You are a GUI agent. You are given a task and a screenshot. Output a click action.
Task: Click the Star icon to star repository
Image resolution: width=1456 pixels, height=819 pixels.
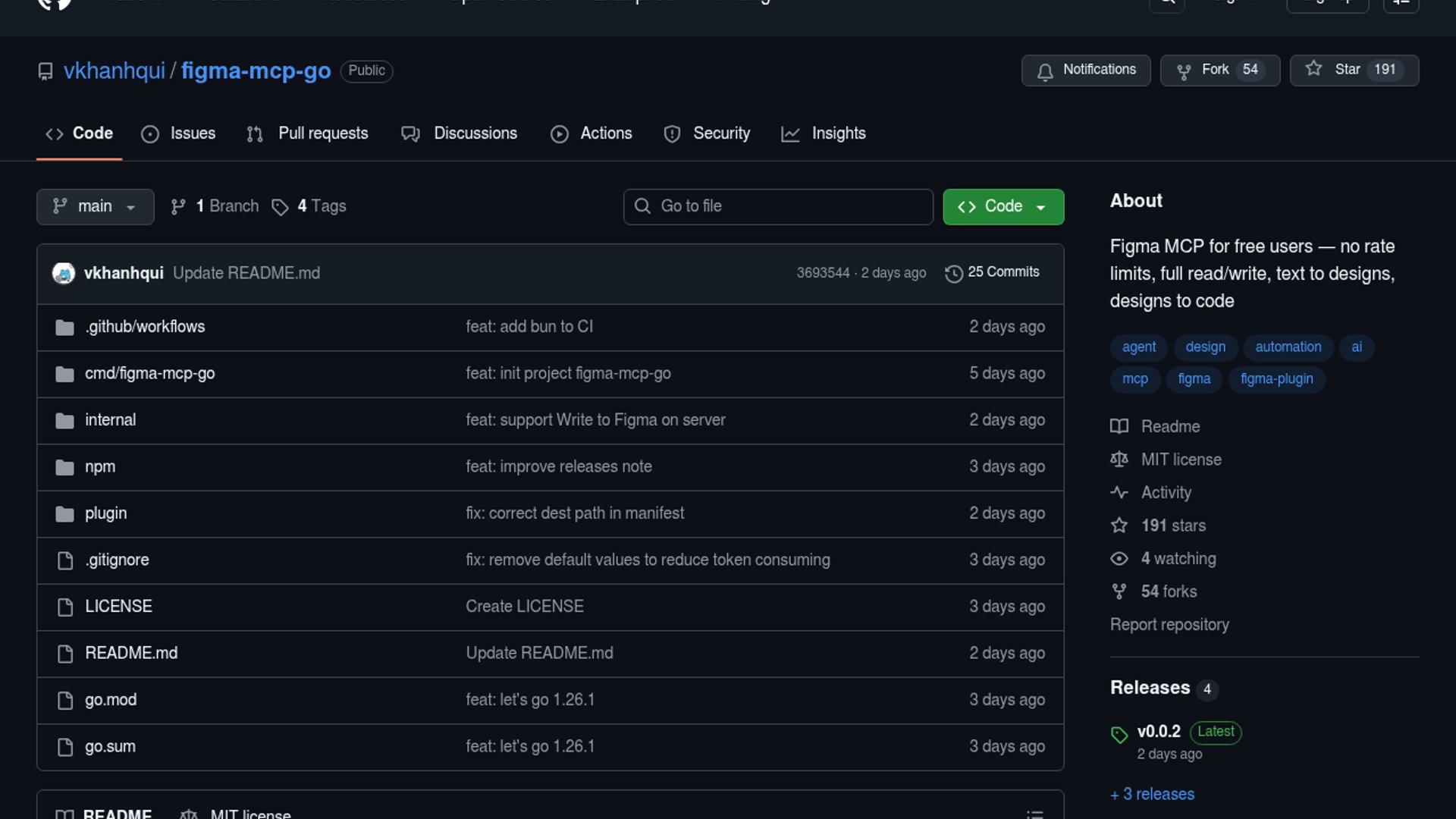pyautogui.click(x=1313, y=69)
